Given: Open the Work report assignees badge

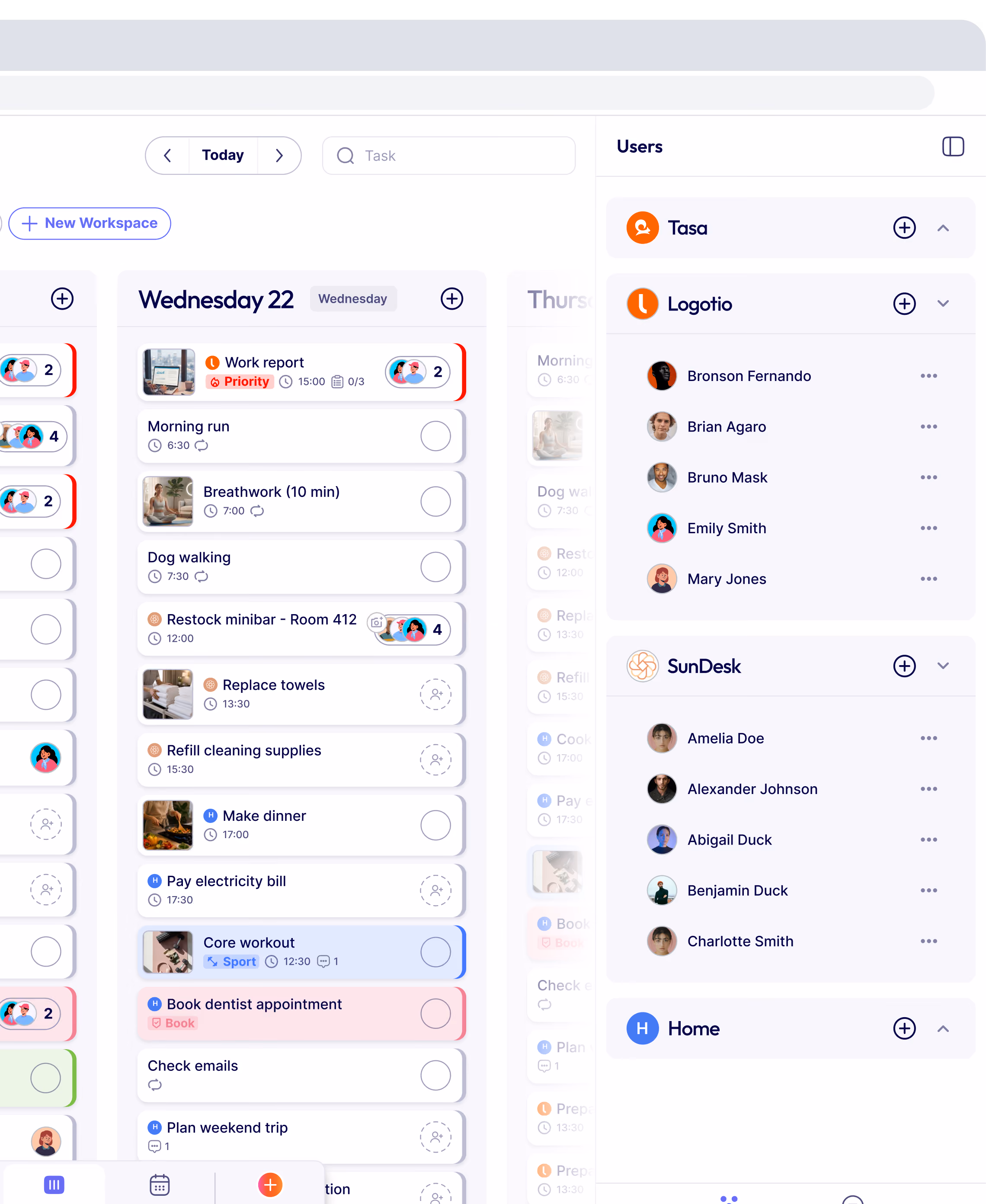Looking at the screenshot, I should tap(417, 372).
